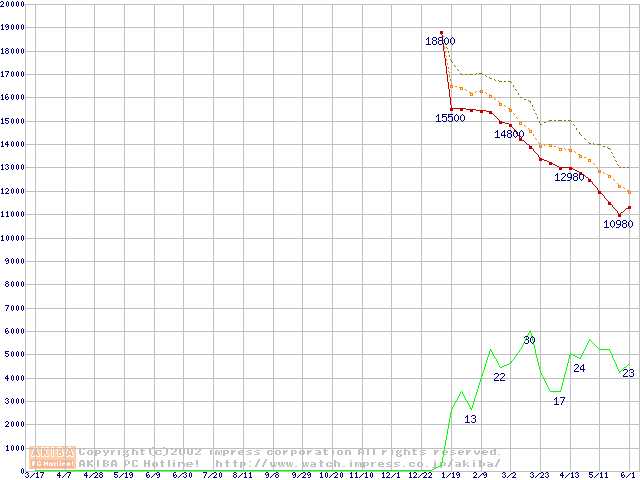Image resolution: width=640 pixels, height=480 pixels.
Task: Select the green line label 17
Action: [559, 401]
